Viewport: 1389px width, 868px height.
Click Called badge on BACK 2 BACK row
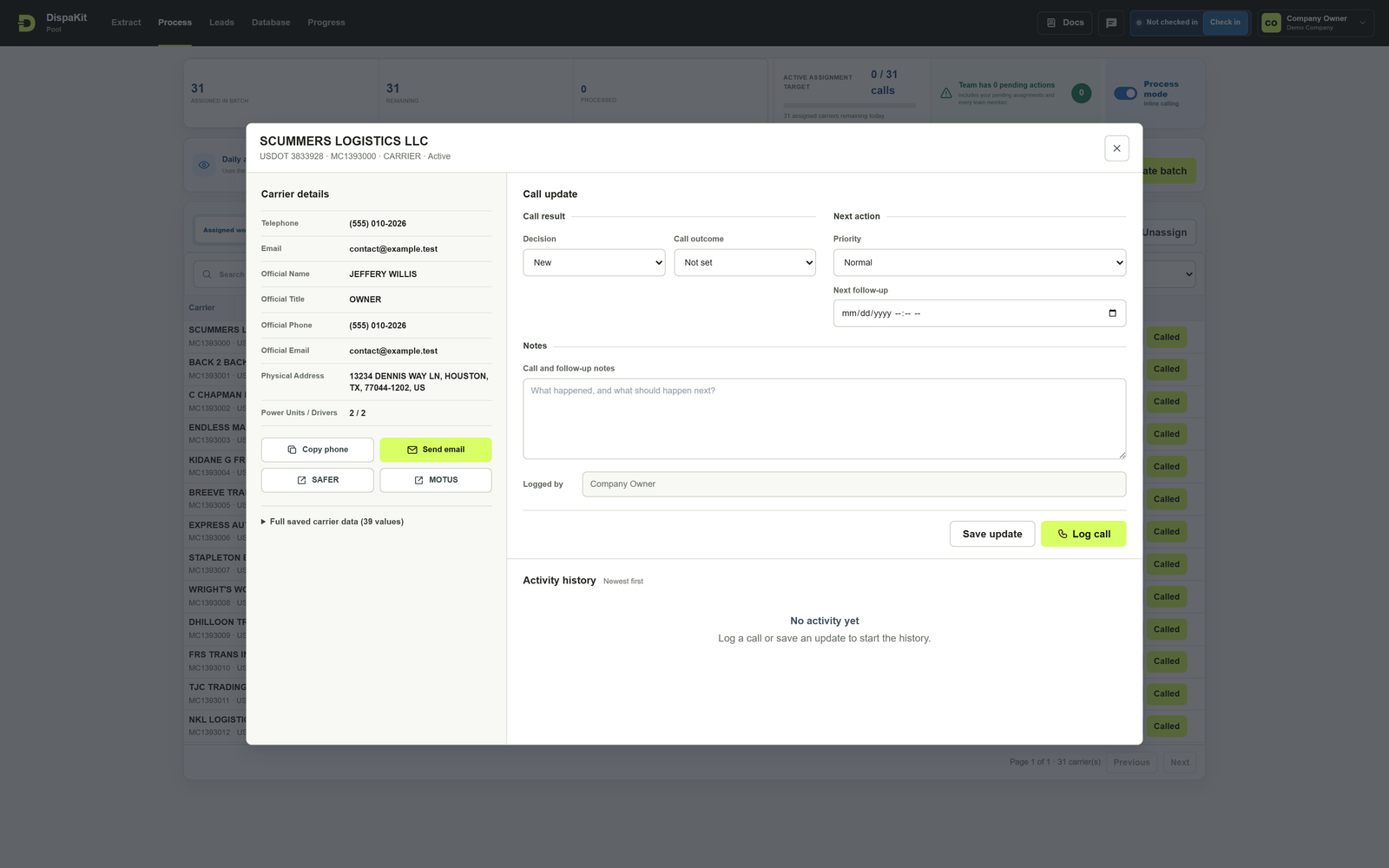pos(1166,370)
